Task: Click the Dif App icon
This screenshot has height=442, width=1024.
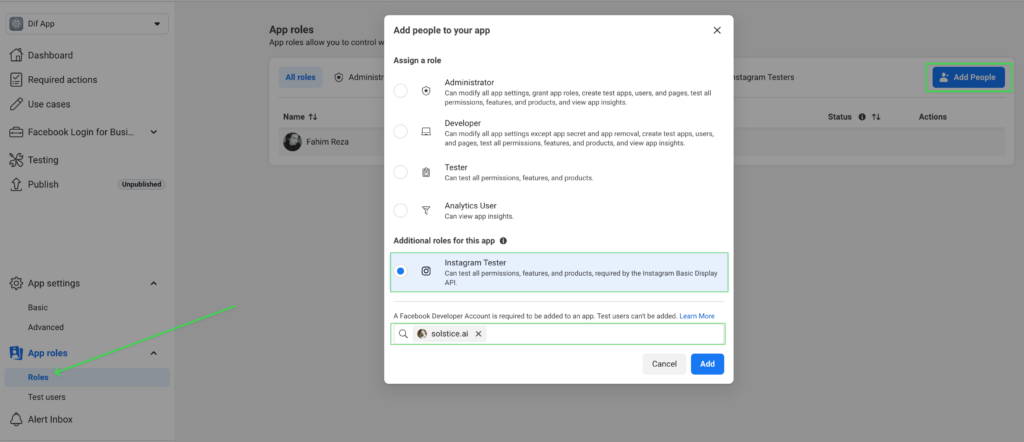Action: point(16,24)
